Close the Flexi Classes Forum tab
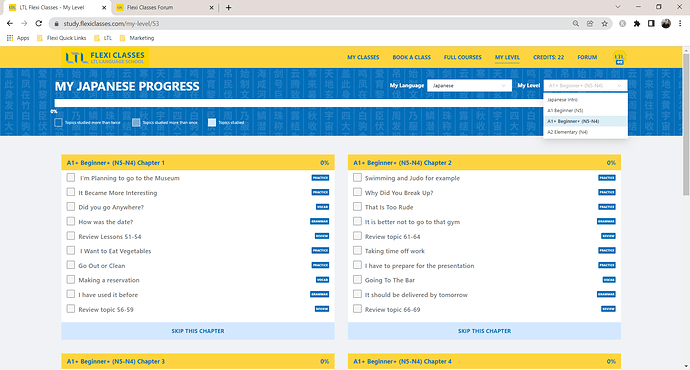This screenshot has width=690, height=370. (211, 7)
